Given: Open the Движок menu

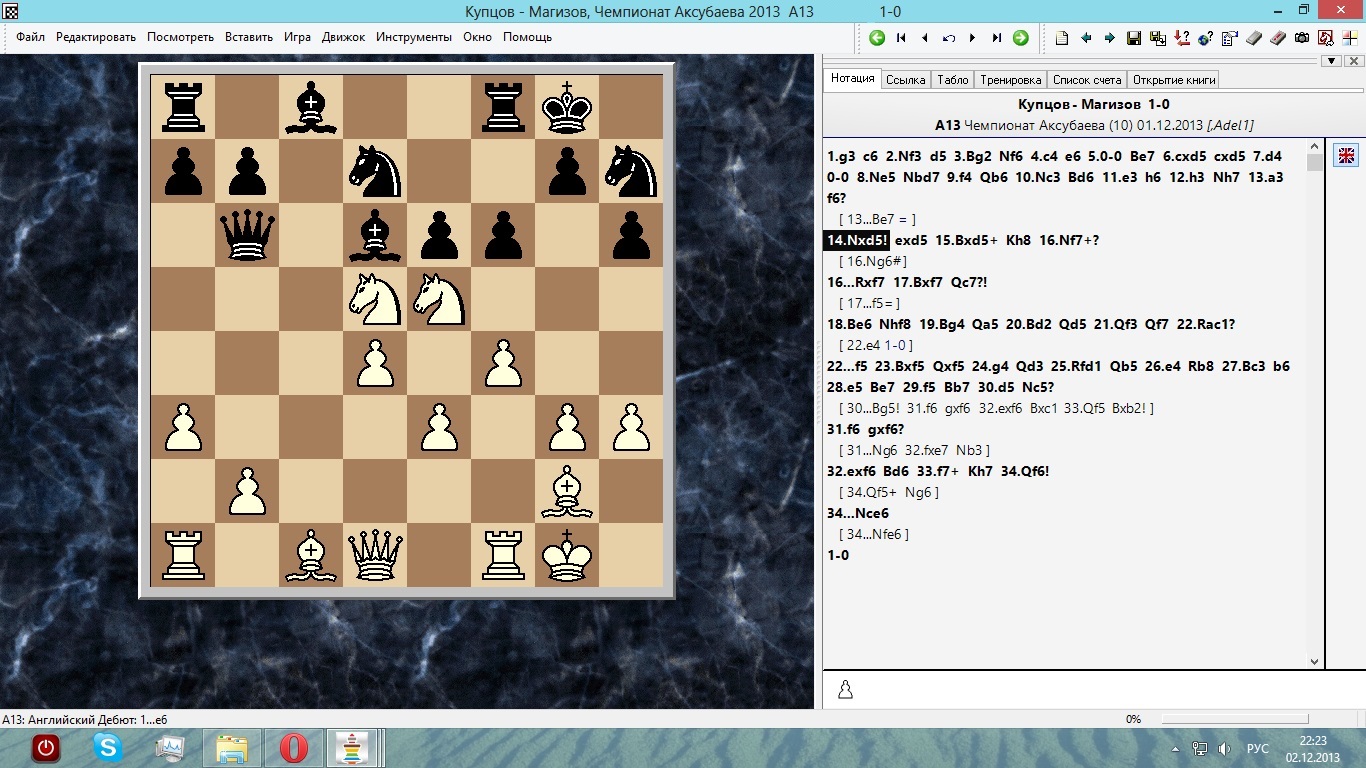Looking at the screenshot, I should pos(343,37).
